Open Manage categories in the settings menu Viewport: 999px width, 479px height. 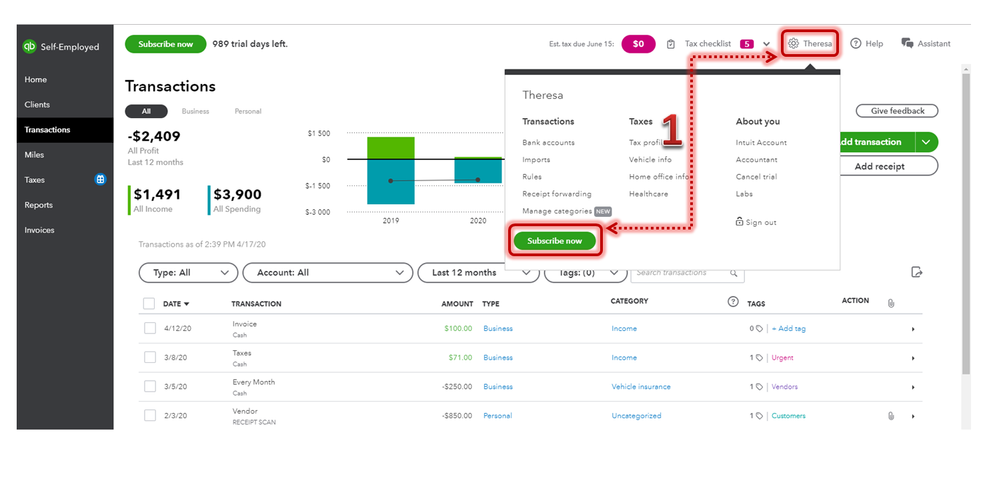tap(557, 211)
